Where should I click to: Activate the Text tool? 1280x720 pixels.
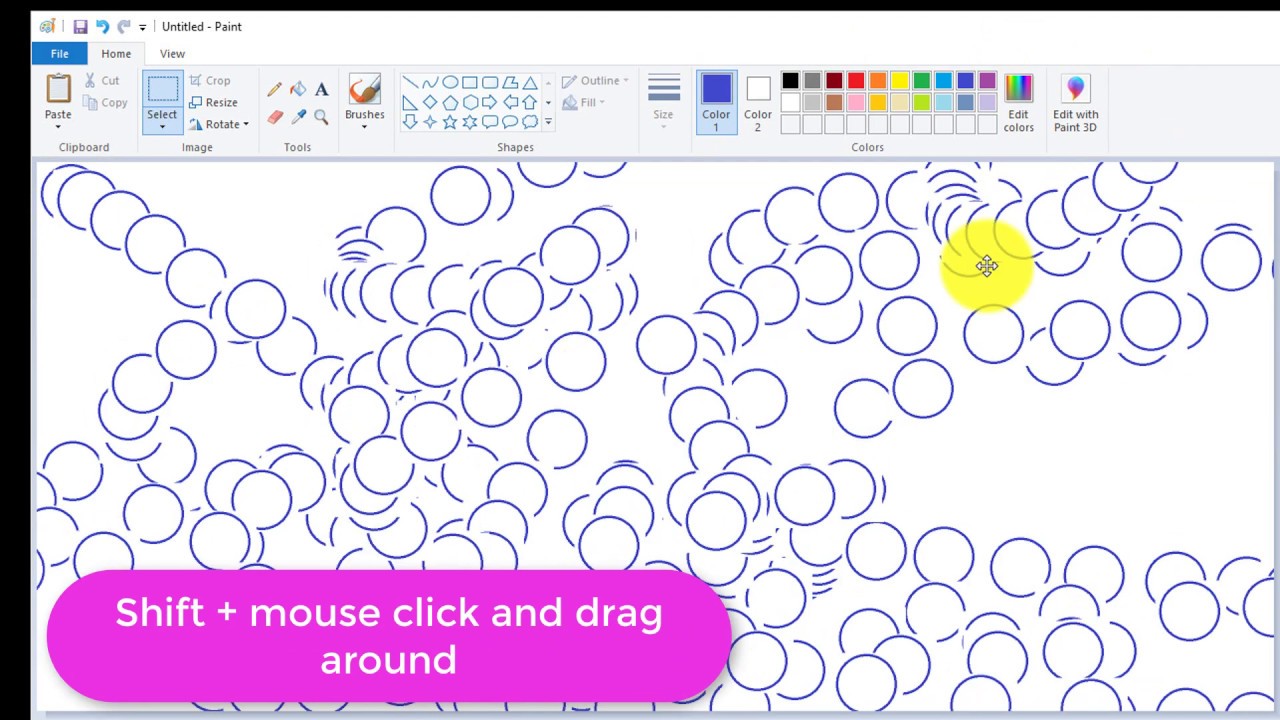click(321, 89)
